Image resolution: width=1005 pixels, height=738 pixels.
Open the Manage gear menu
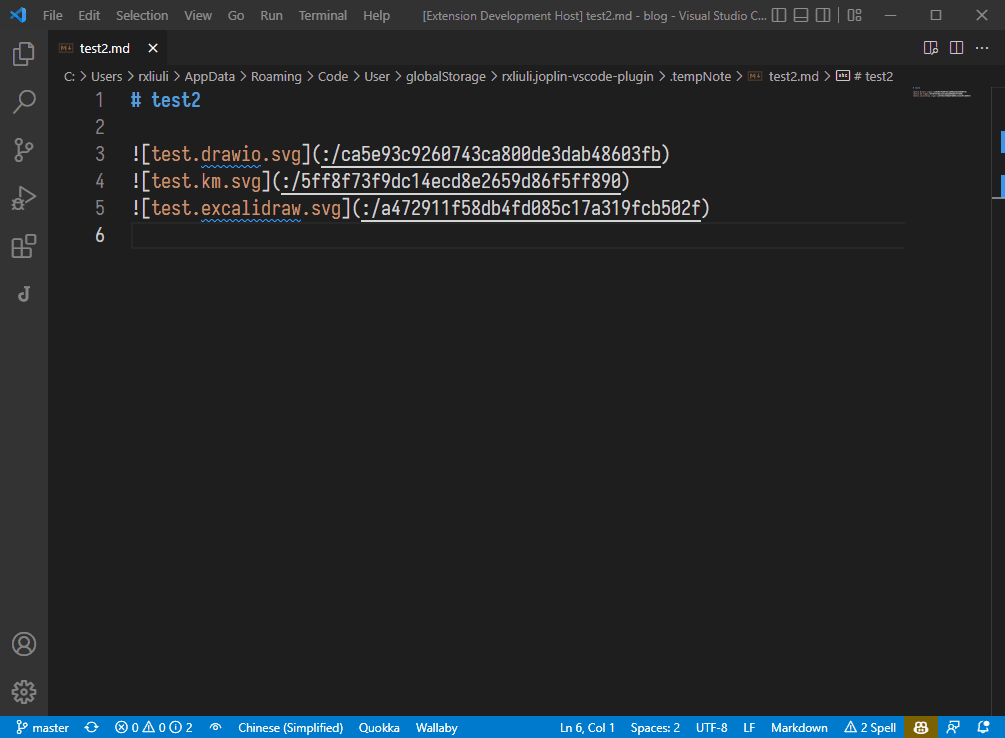pyautogui.click(x=24, y=692)
